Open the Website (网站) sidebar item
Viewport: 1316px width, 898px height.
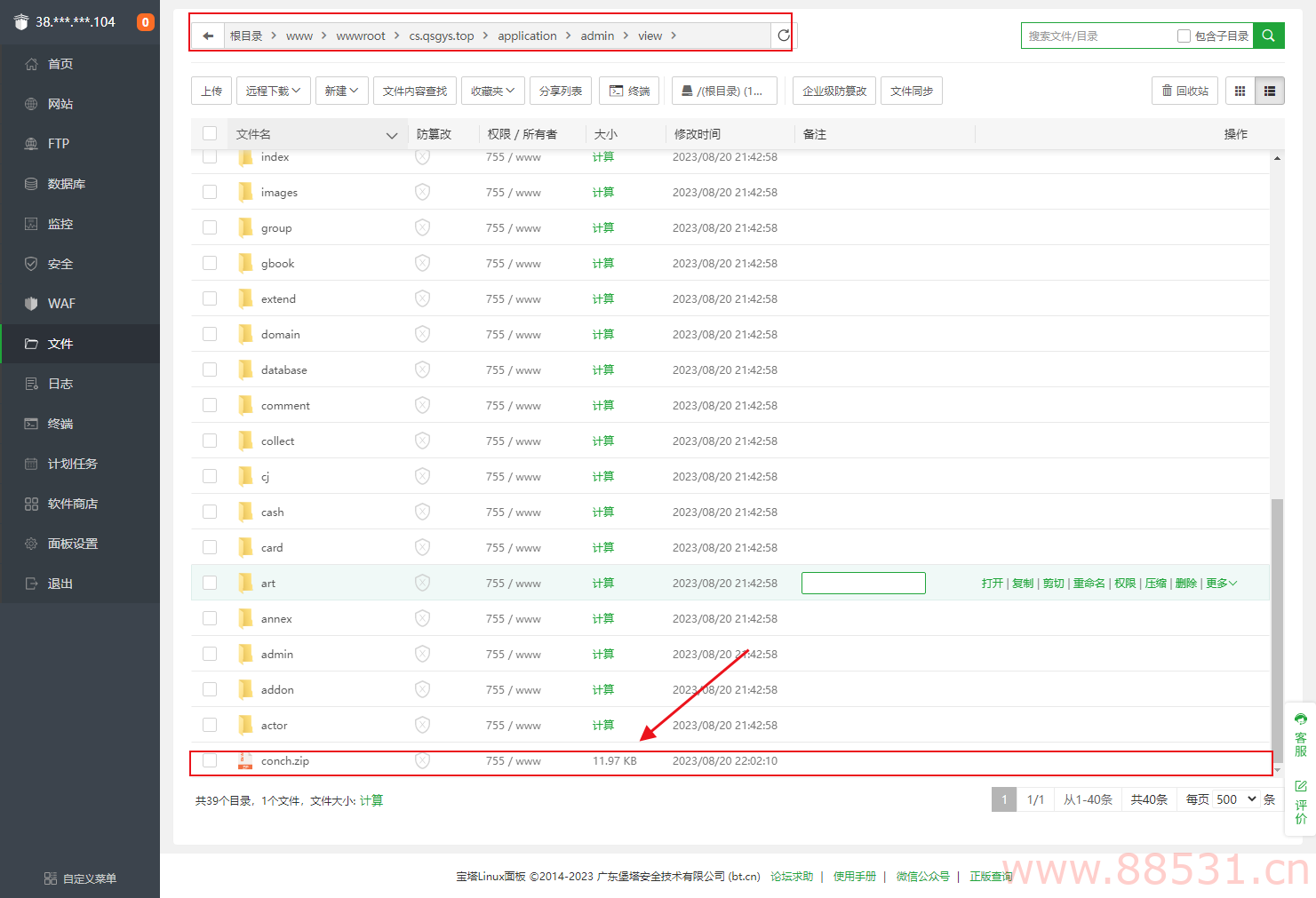pos(80,104)
